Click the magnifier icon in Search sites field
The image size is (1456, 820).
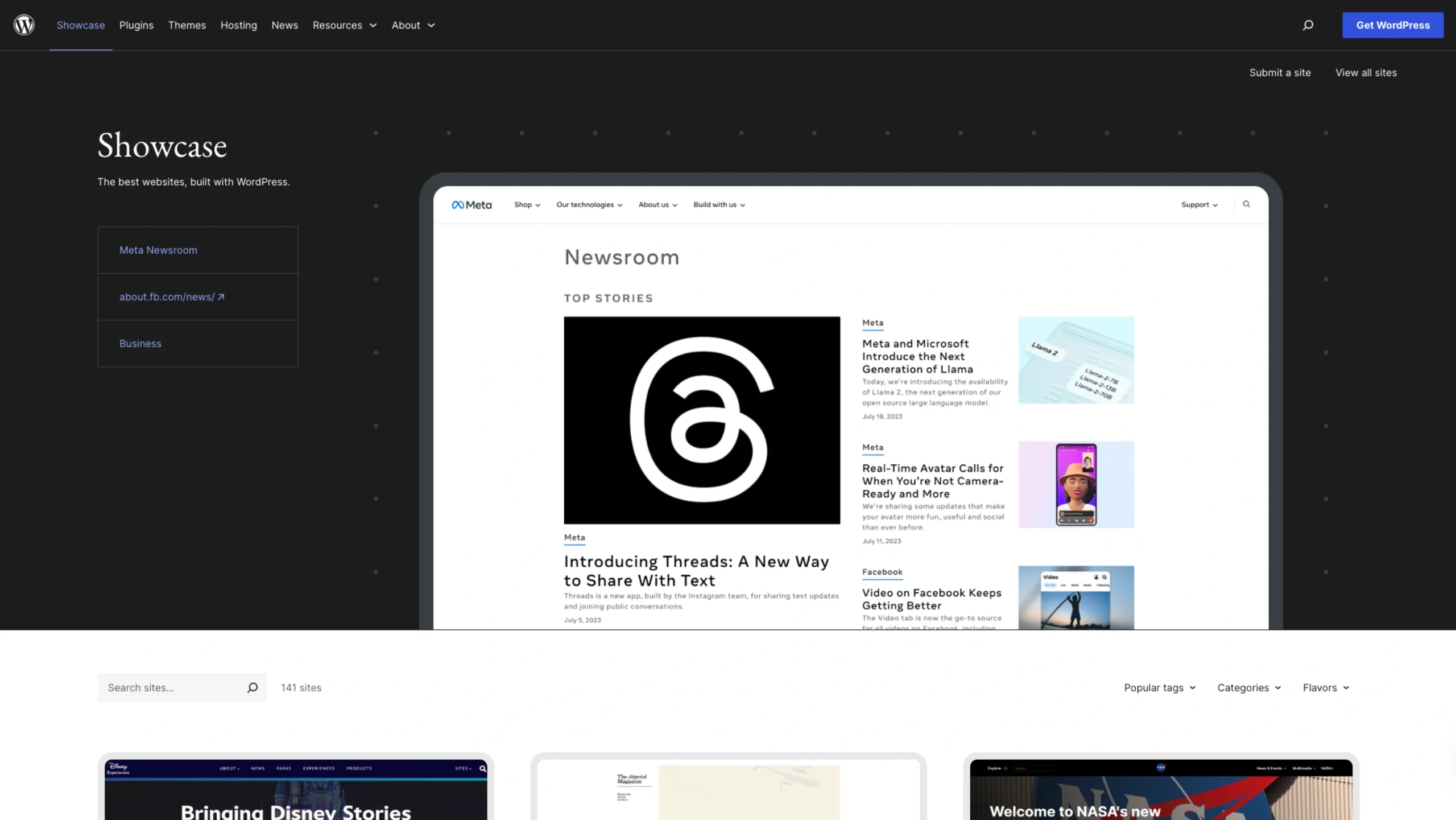253,687
